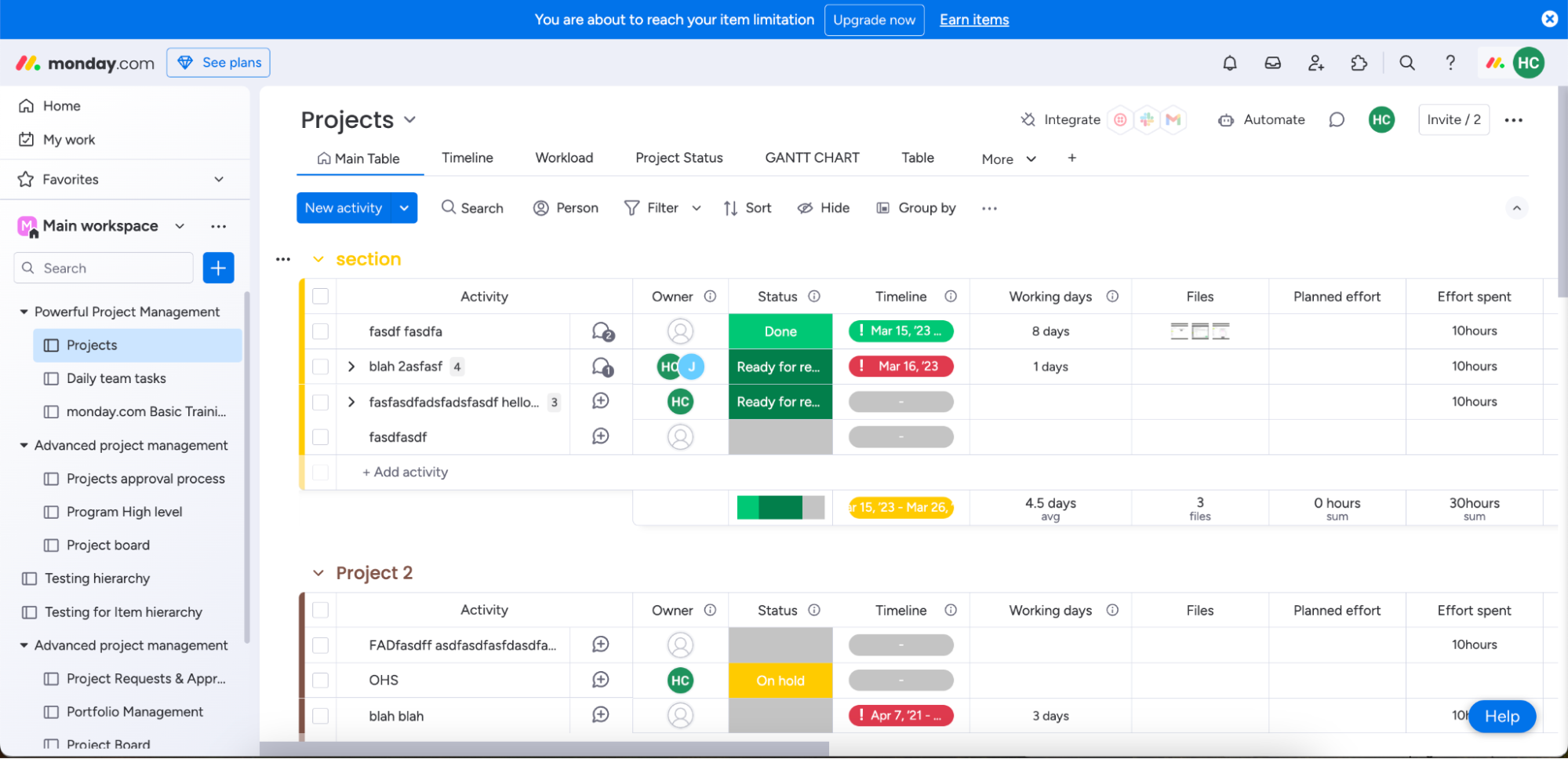
Task: Click the Invite / 2 button
Action: pos(1453,119)
